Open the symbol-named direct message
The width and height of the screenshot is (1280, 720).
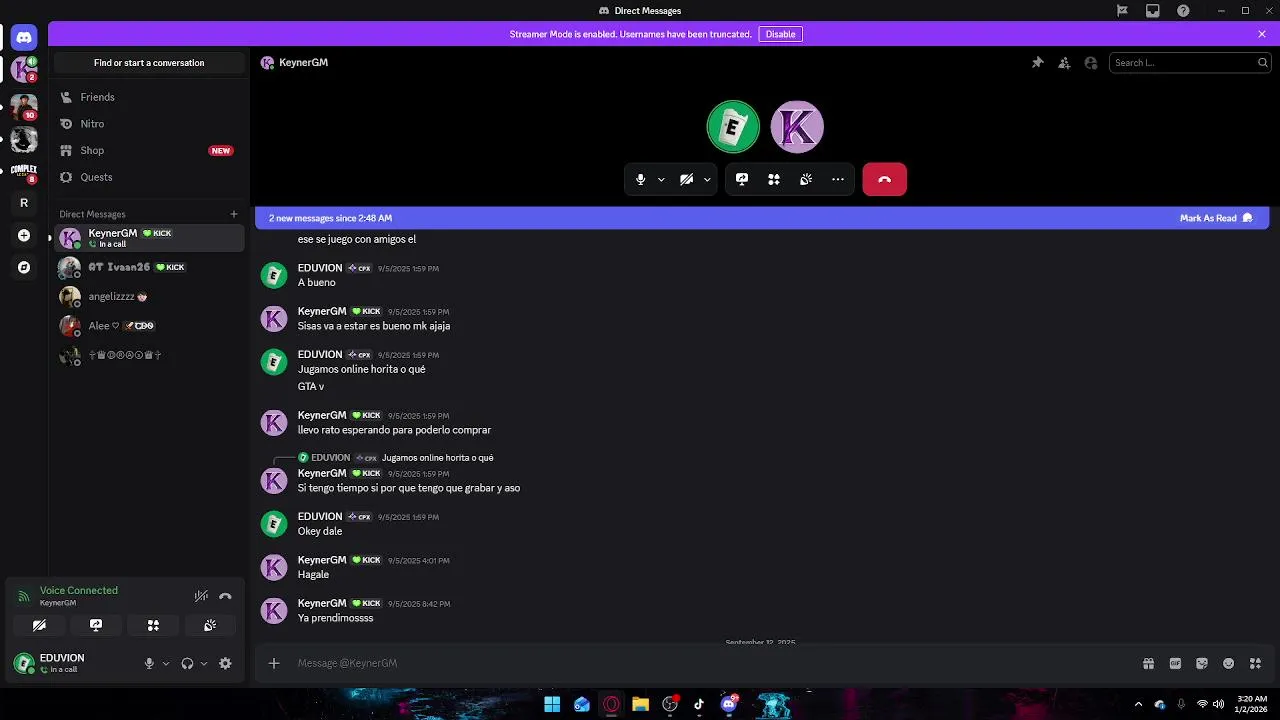150,355
